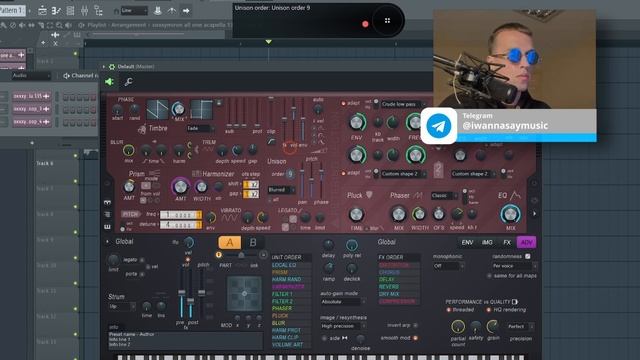Click the plugin gear icon beside Default
The width and height of the screenshot is (640, 360).
(x=111, y=67)
